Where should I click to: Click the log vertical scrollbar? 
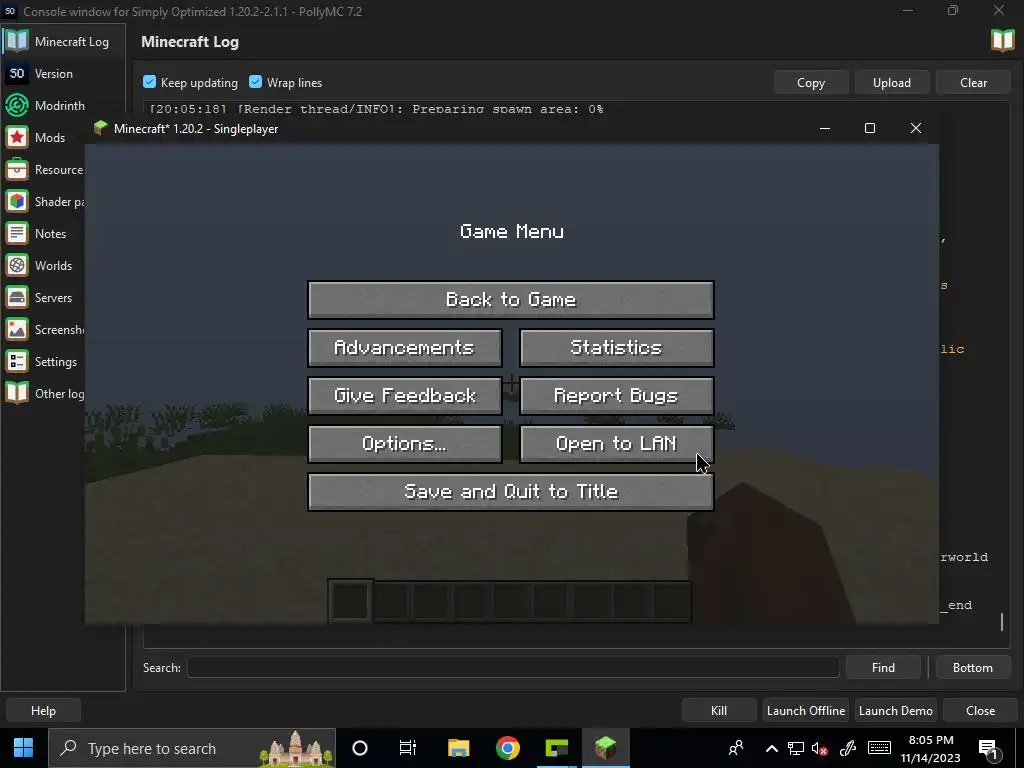tap(1002, 621)
